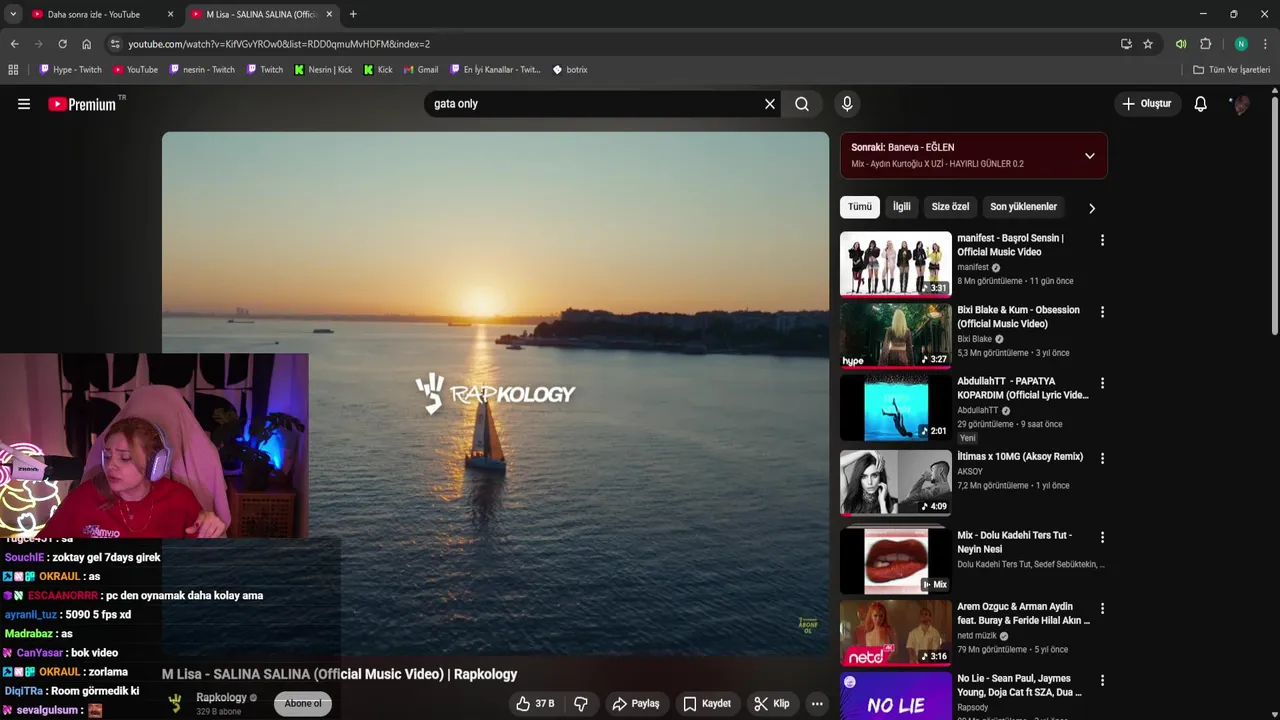Image resolution: width=1280 pixels, height=720 pixels.
Task: Open the Oluştur create button
Action: [x=1146, y=104]
